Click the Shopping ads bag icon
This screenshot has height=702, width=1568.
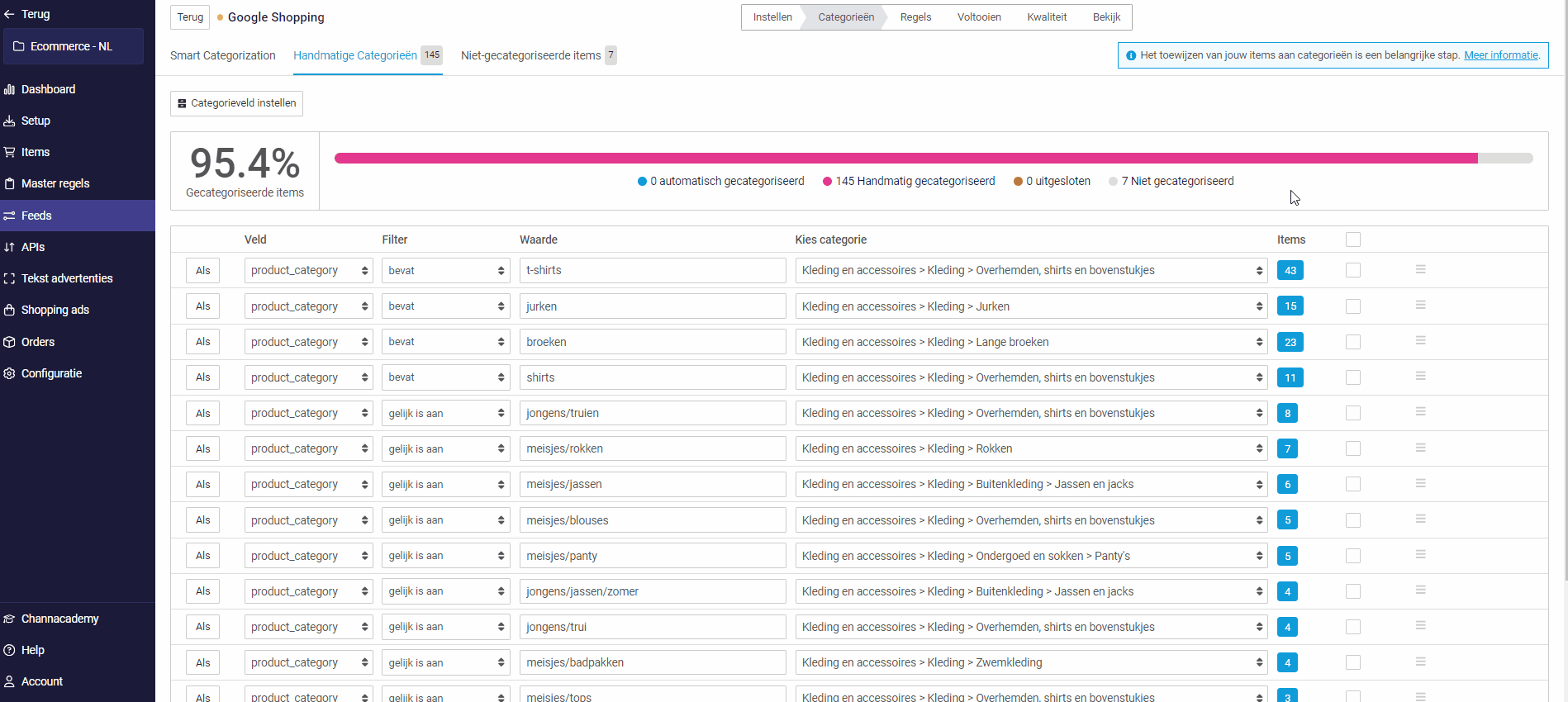point(10,310)
